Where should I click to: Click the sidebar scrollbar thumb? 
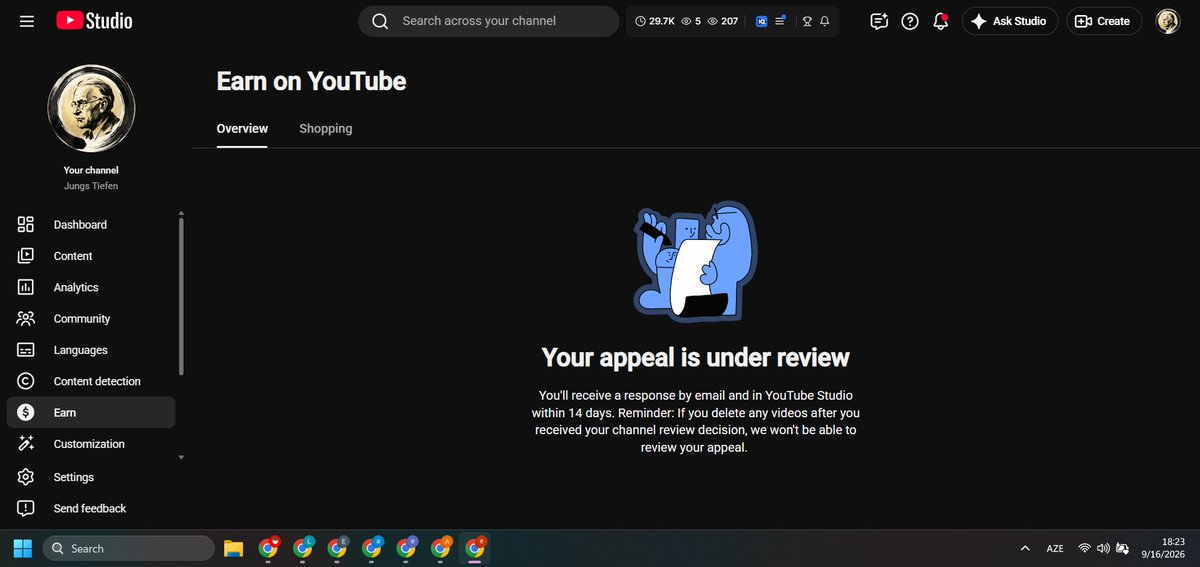pos(181,295)
